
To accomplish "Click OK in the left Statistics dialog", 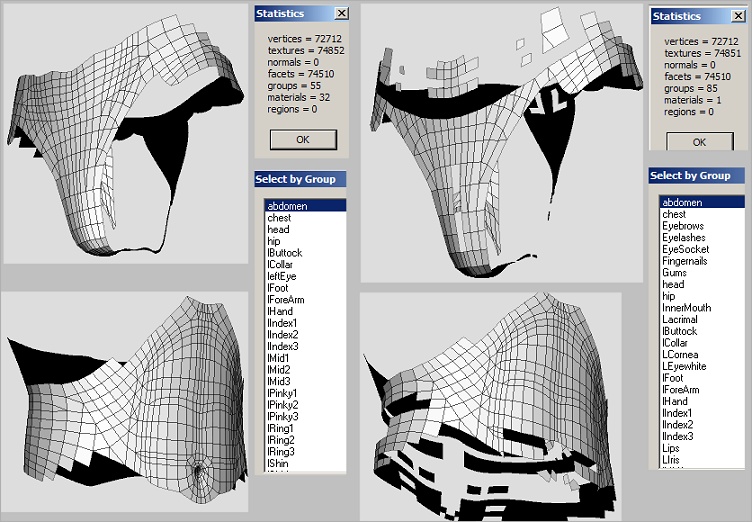I will click(x=303, y=140).
